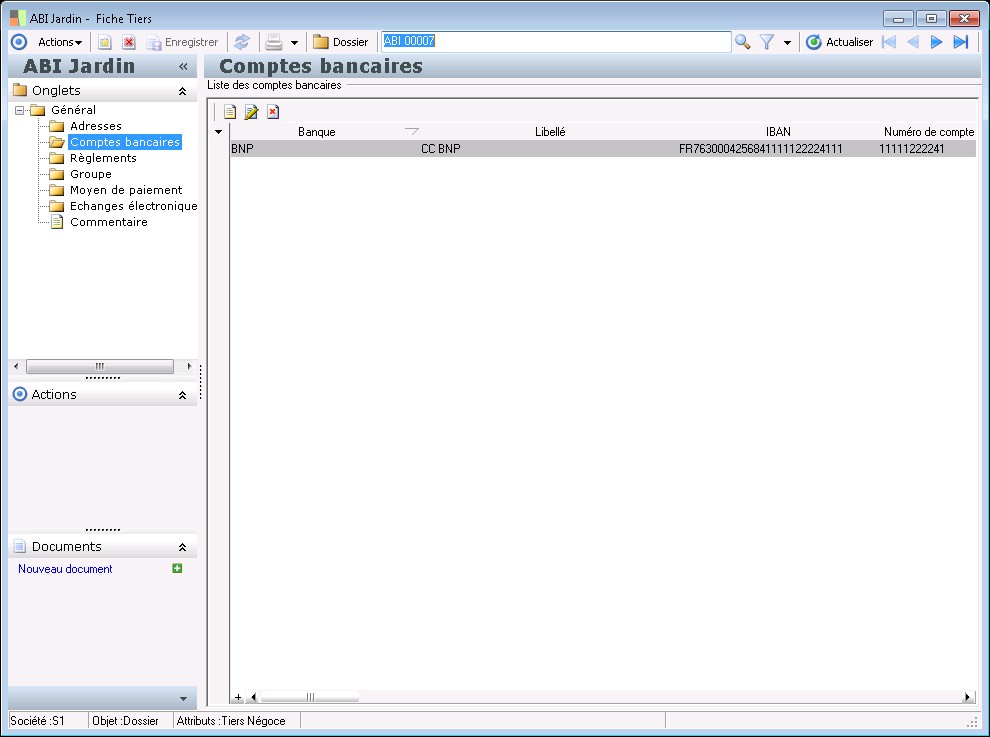
Task: Click the grid plus button at bottom
Action: point(237,697)
